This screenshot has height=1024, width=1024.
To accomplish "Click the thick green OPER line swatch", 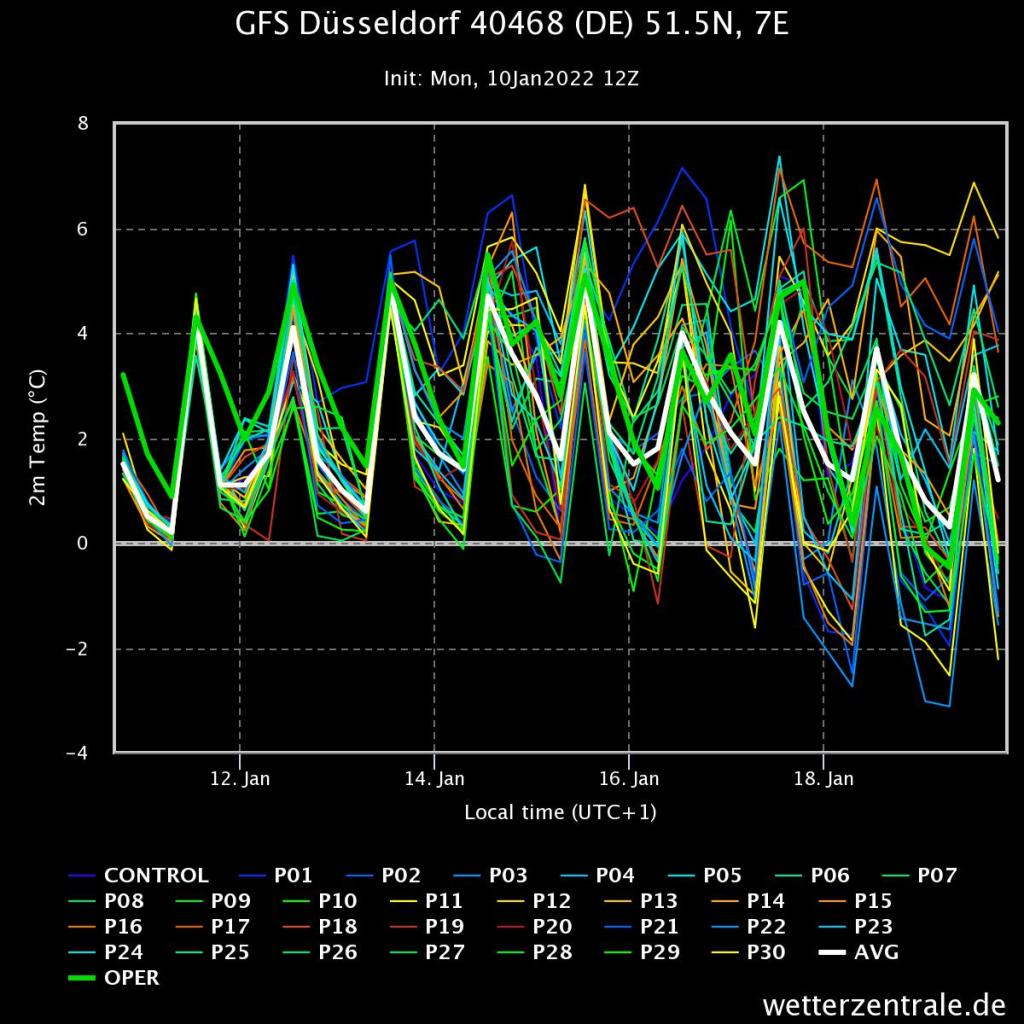I will coord(82,978).
